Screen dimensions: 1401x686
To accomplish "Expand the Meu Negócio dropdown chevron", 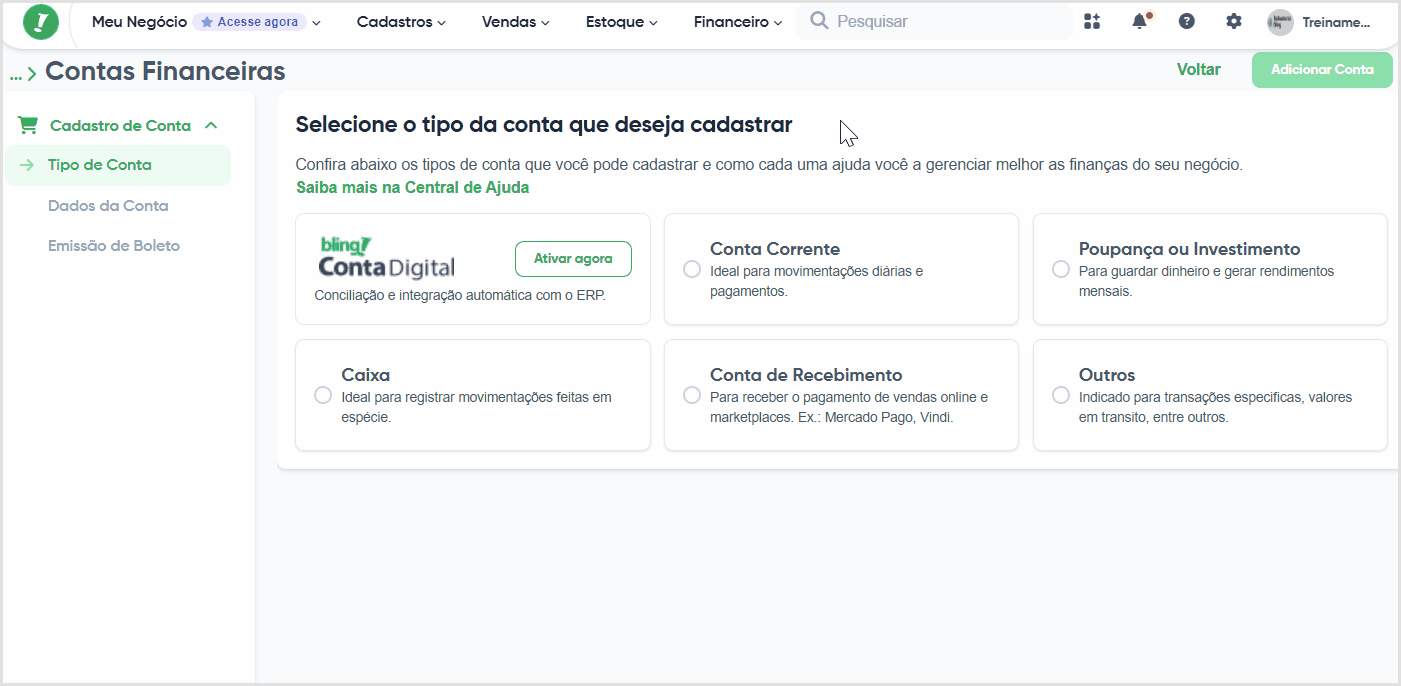I will pos(316,23).
